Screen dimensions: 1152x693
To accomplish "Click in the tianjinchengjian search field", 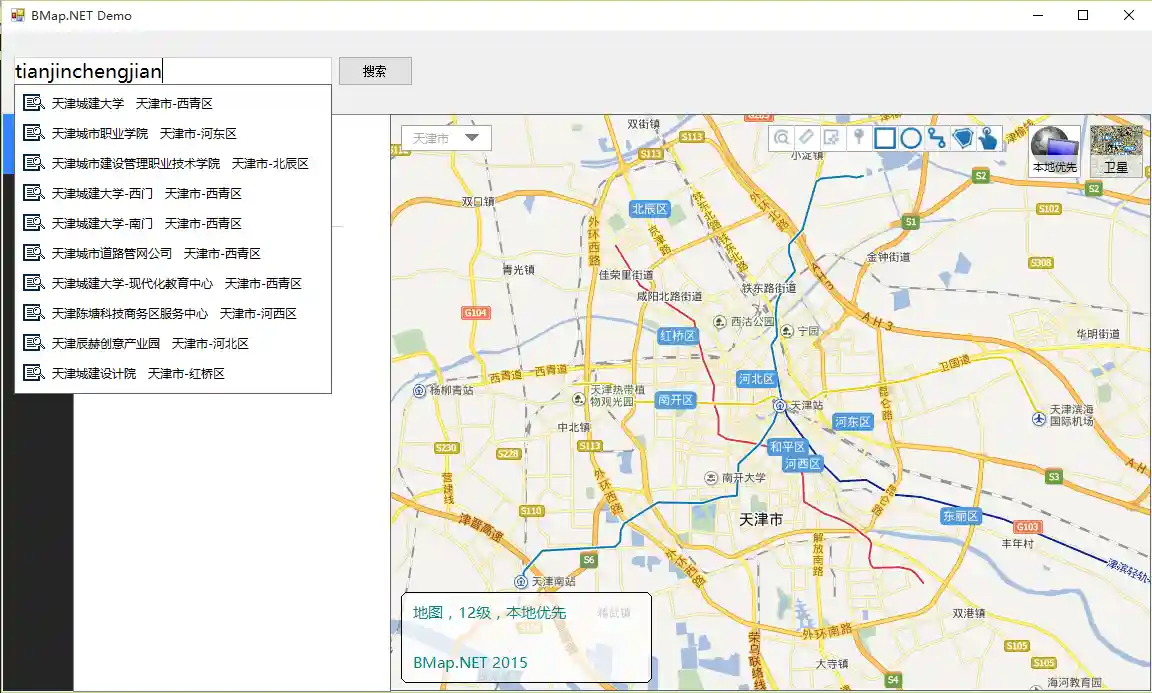I will point(172,71).
